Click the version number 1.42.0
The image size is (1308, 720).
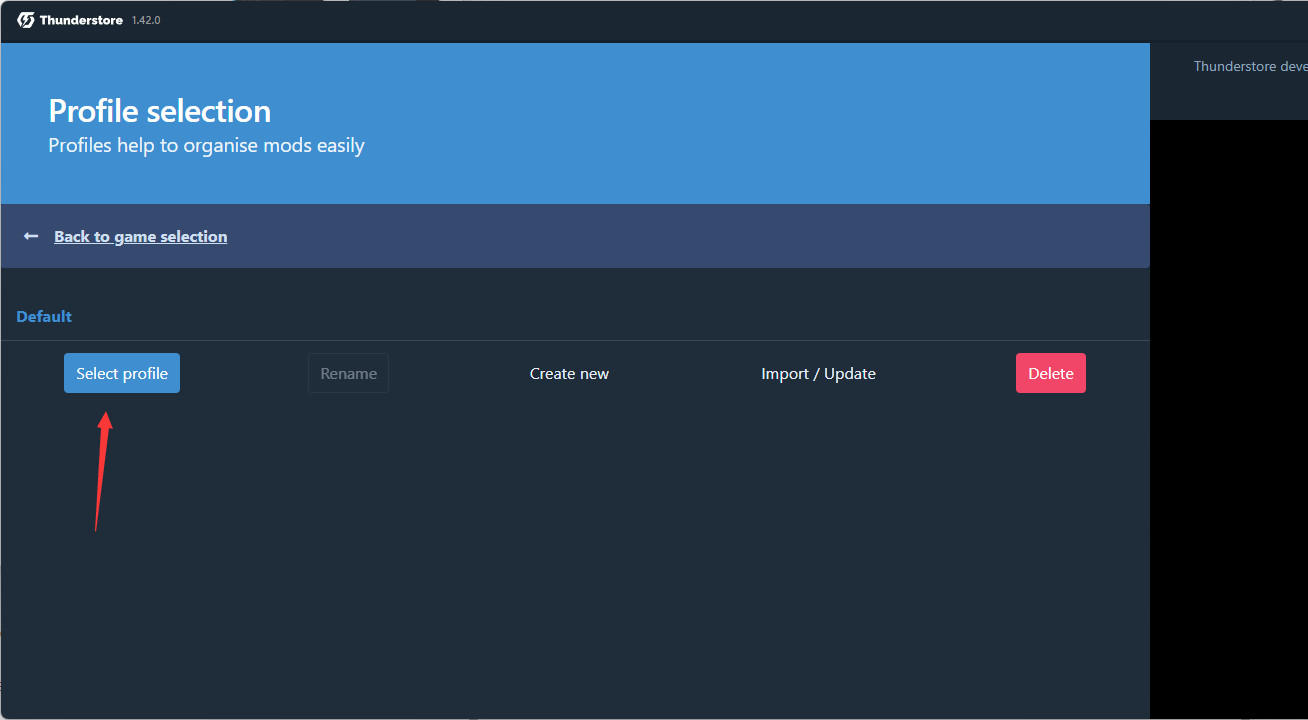pyautogui.click(x=146, y=20)
